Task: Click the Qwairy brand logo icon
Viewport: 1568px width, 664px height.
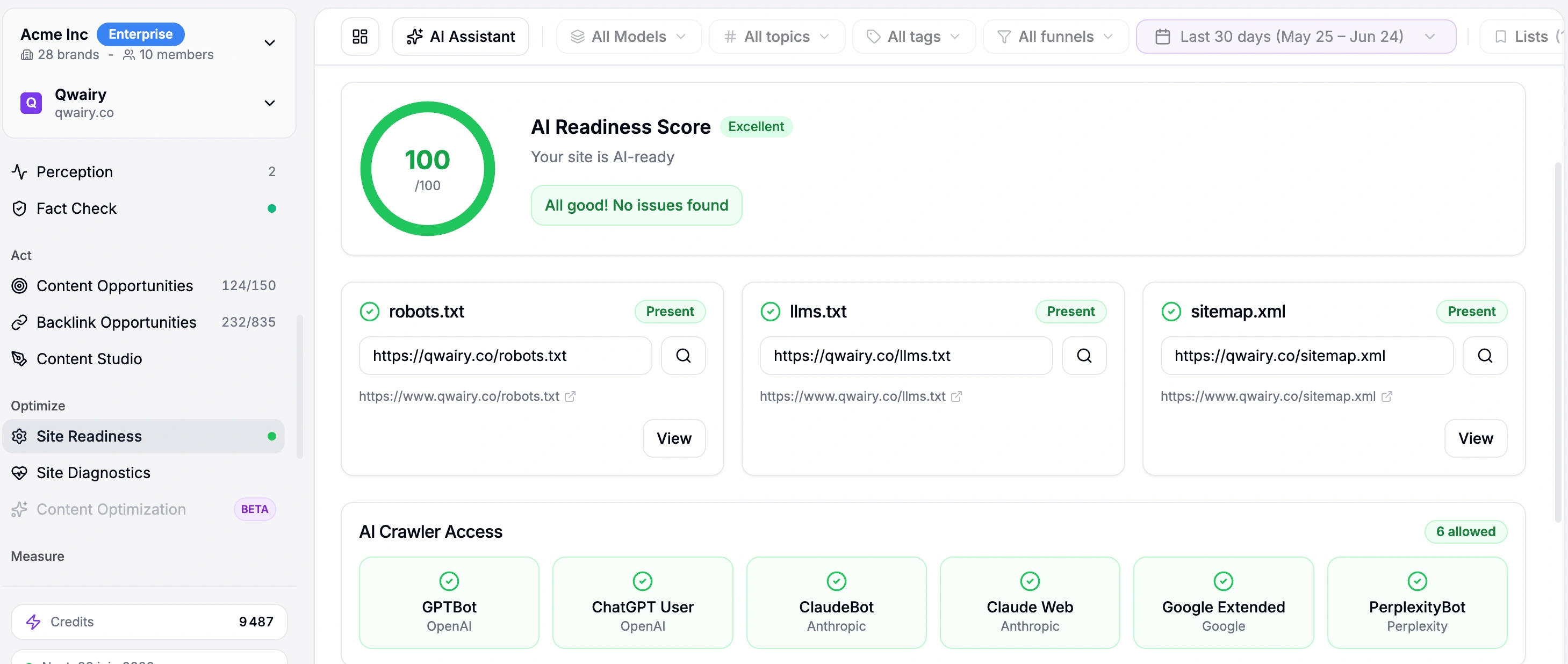Action: pos(31,103)
